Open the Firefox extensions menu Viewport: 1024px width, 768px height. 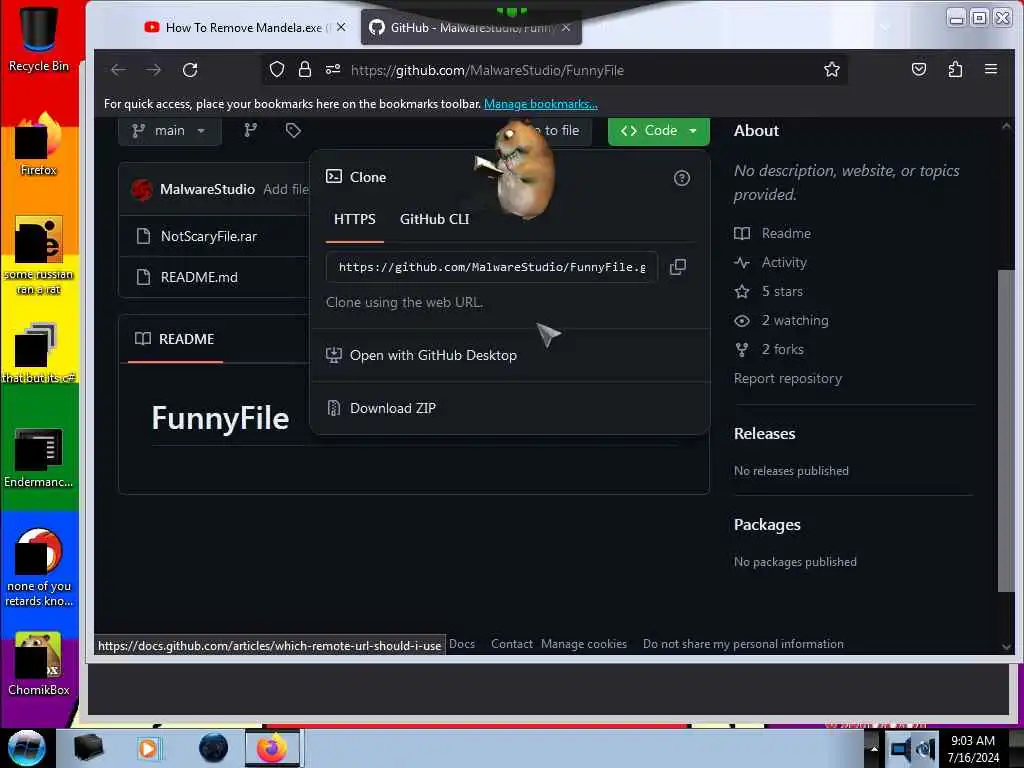click(x=955, y=69)
